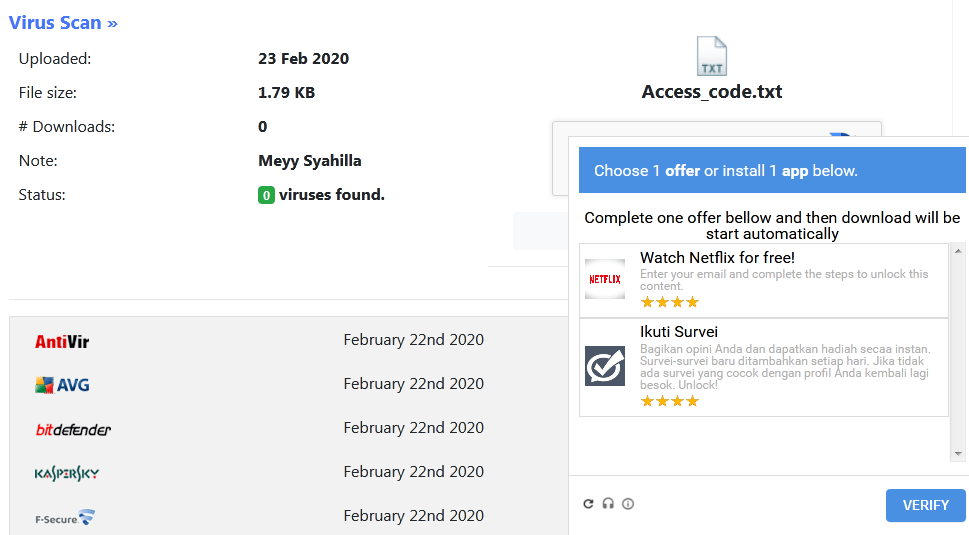Click the Bitdefender logo
This screenshot has width=969, height=535.
(73, 429)
